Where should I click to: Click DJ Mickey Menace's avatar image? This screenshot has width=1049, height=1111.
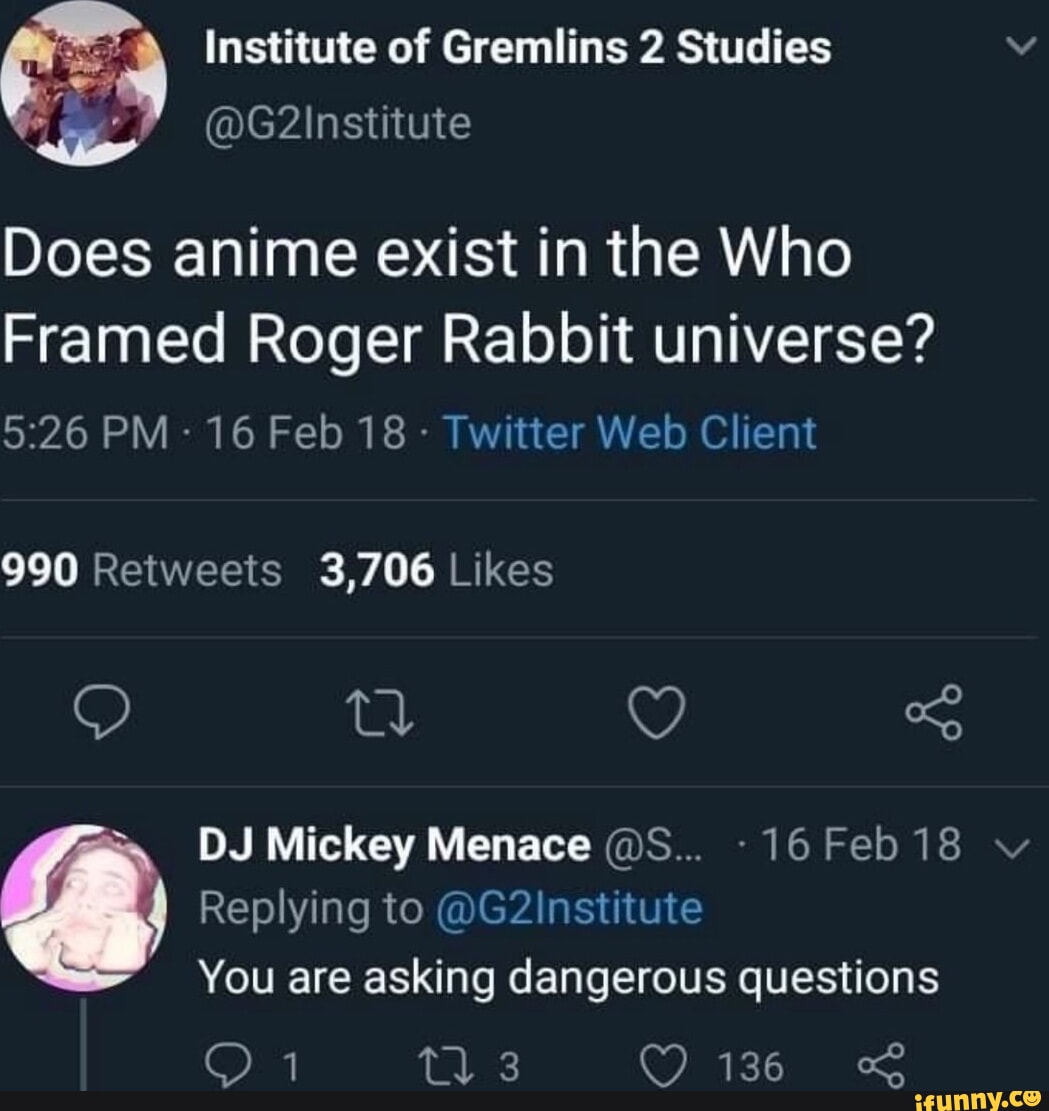(x=84, y=908)
